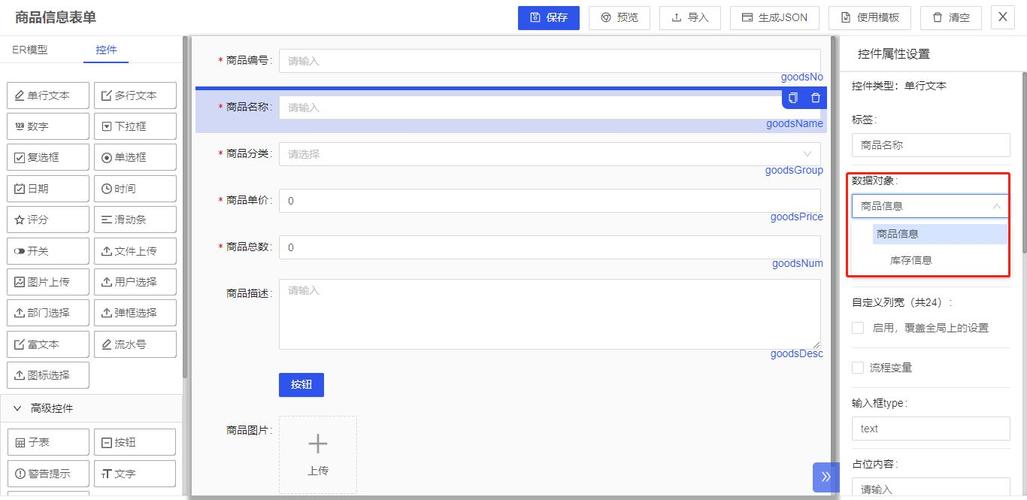Click the goodsGroup field identifier
Screen dimensions: 1027x500
pos(794,170)
